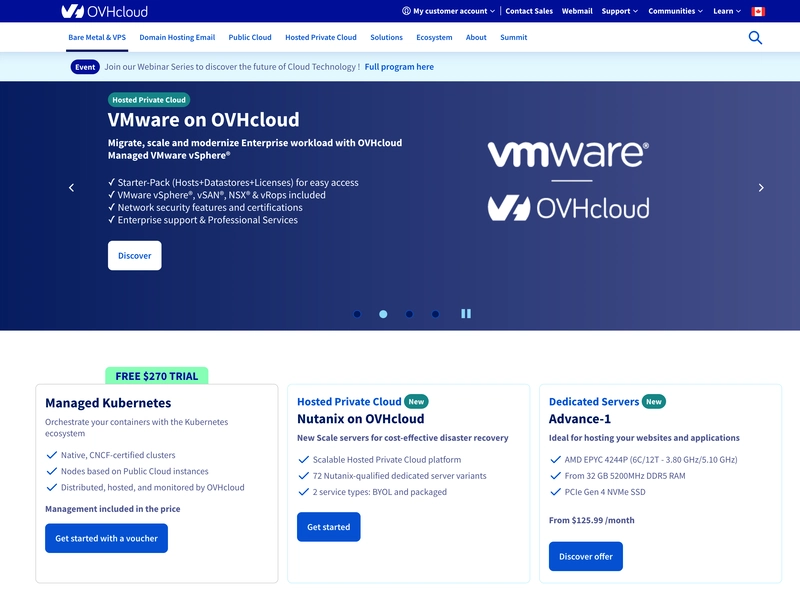This screenshot has height=600, width=800.
Task: Click the New badge beside Hosted Private Cloud
Action: pyautogui.click(x=416, y=402)
